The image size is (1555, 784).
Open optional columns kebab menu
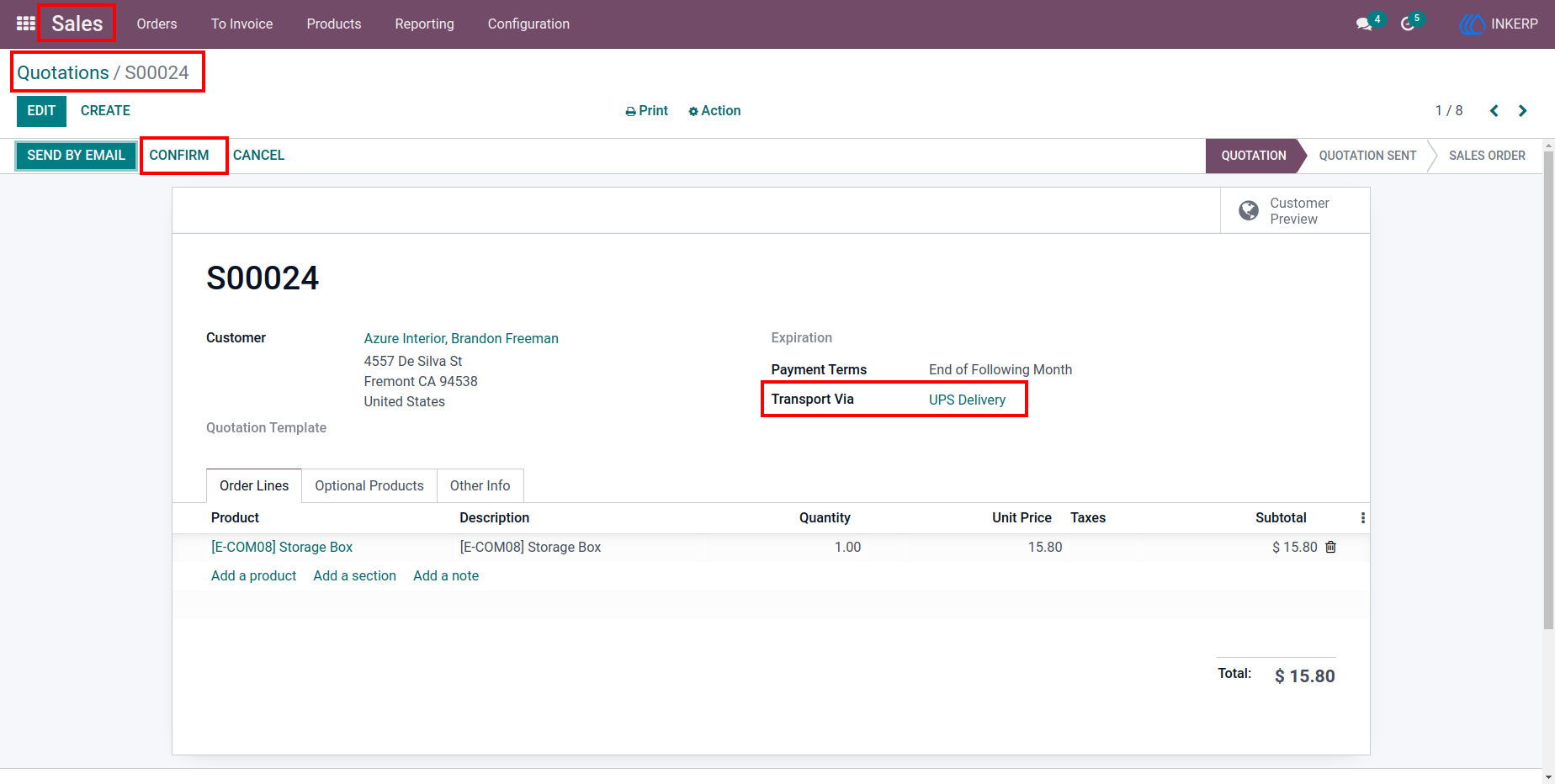click(x=1362, y=518)
